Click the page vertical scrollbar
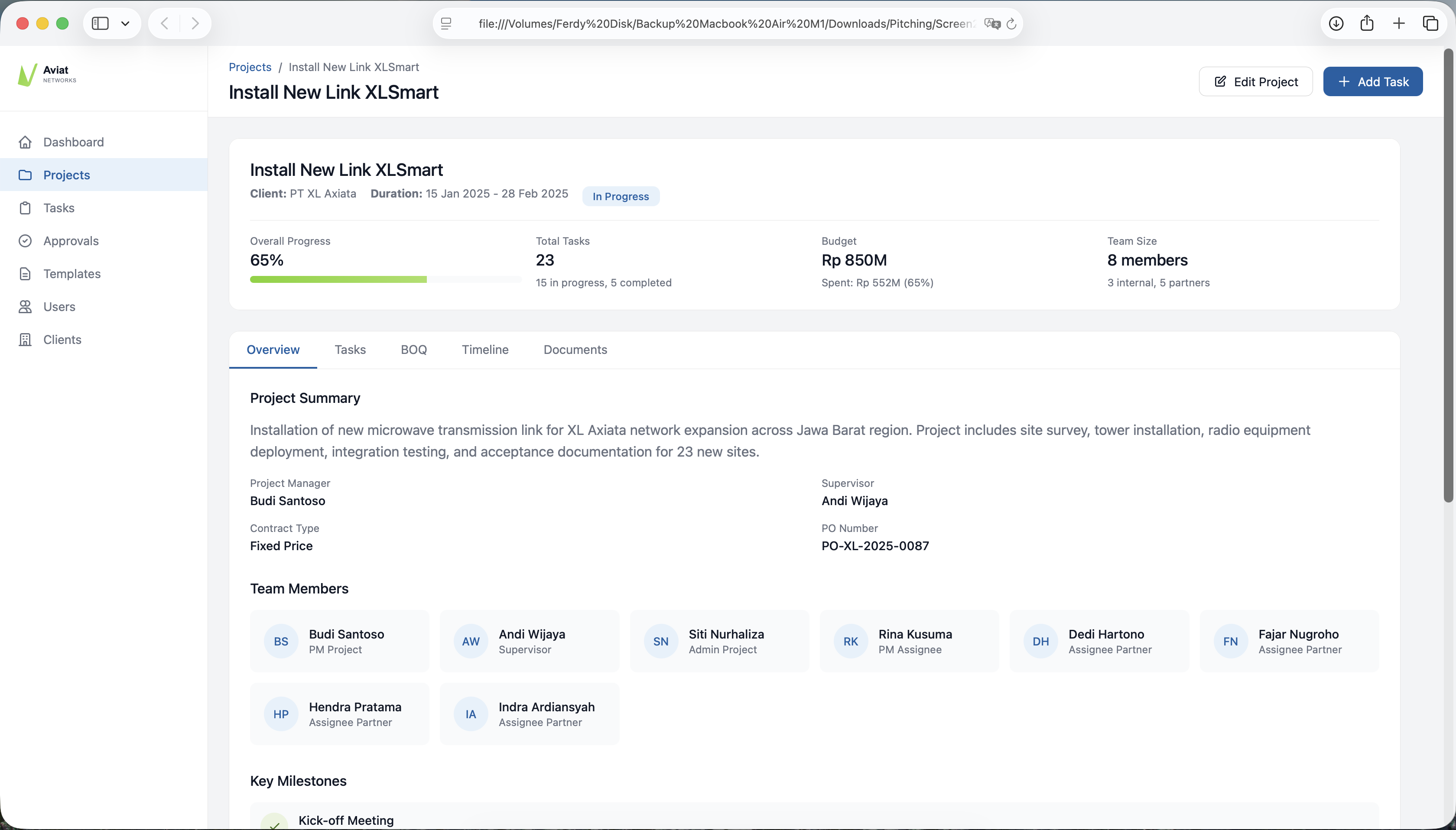 point(1449,276)
